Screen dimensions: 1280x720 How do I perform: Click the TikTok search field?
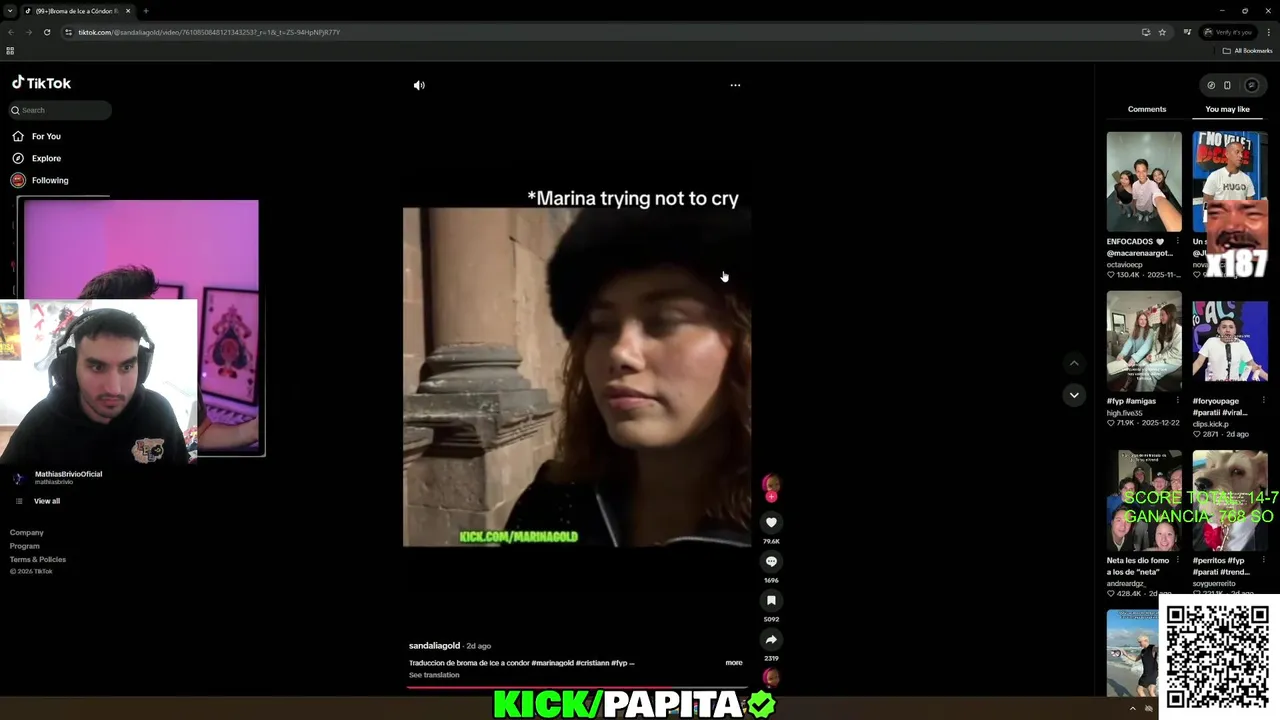tap(61, 110)
